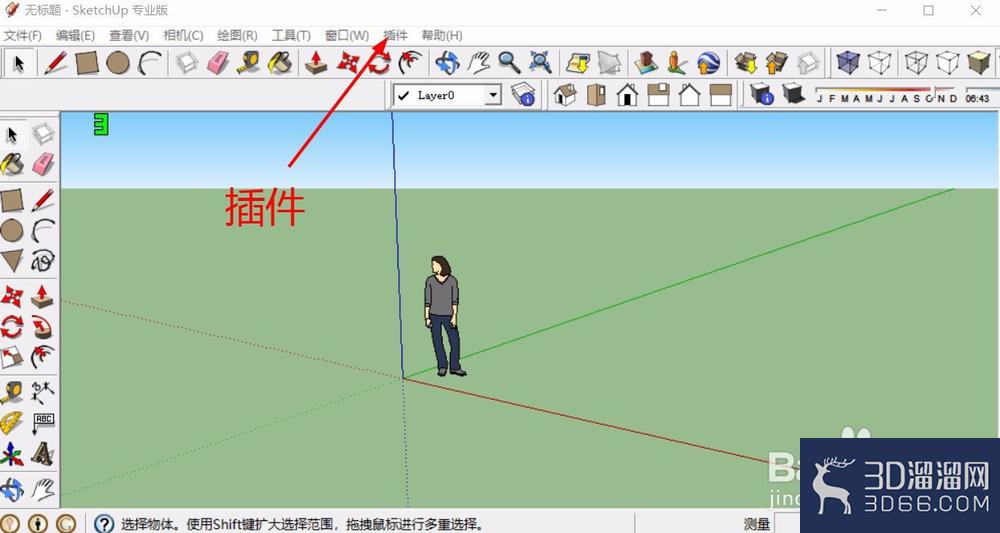Pick the Circle tool in top toolbar
Viewport: 1000px width, 533px height.
click(118, 62)
